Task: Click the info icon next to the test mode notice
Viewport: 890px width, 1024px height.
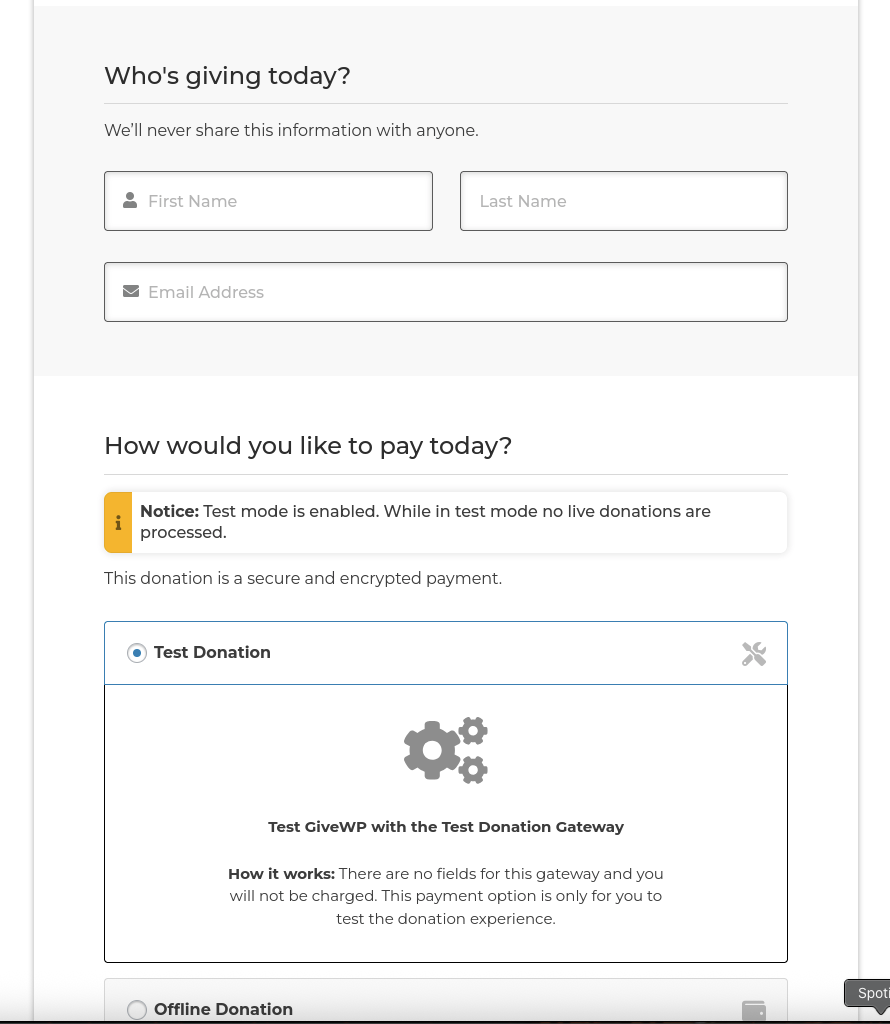Action: (x=118, y=522)
